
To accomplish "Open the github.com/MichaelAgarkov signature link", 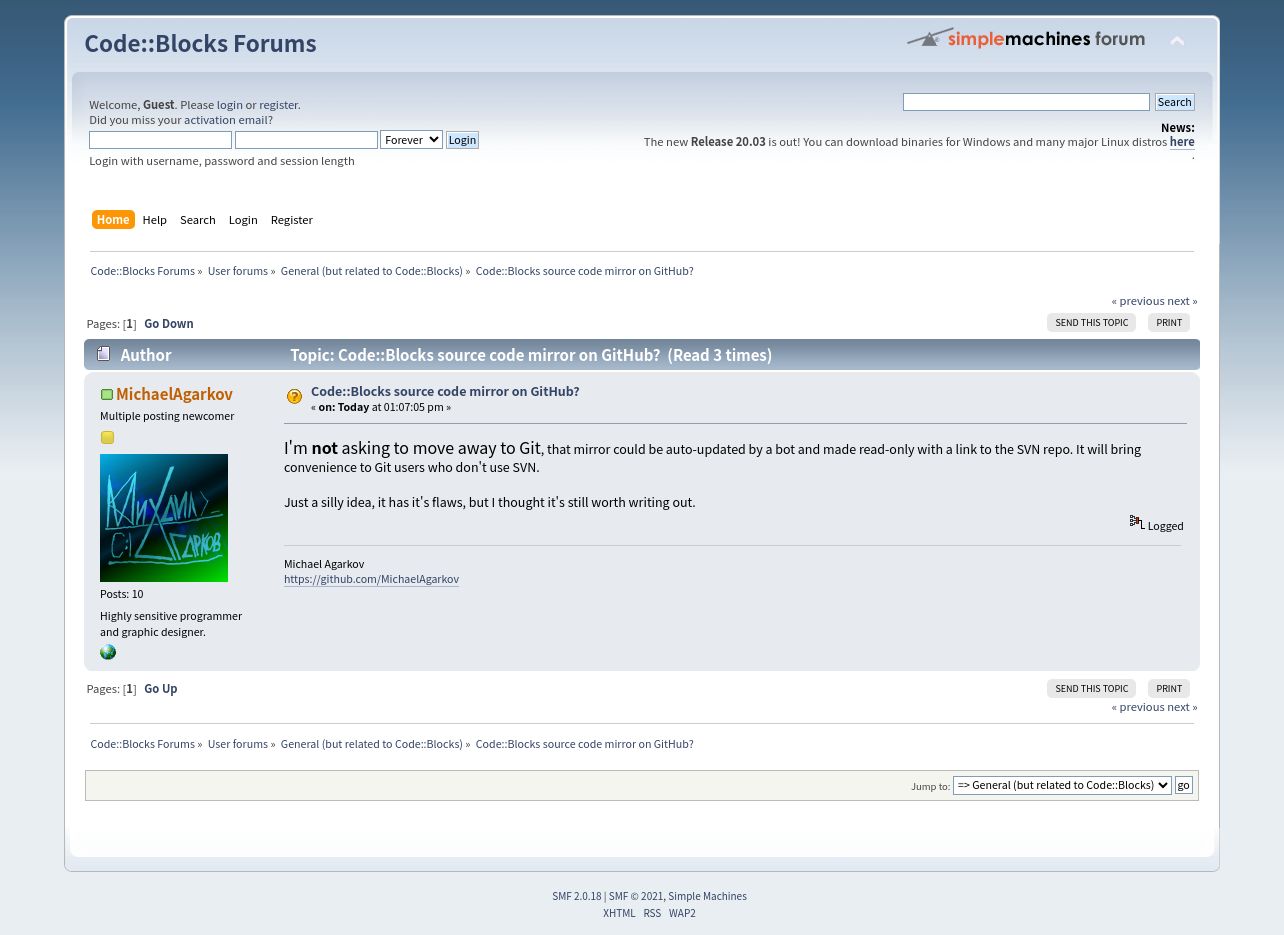I will (x=371, y=579).
